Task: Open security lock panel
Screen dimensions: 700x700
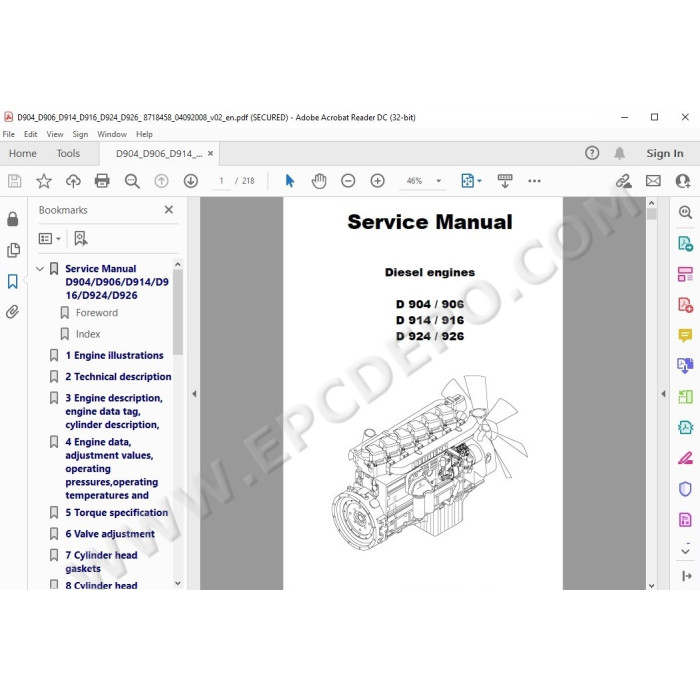Action: (12, 219)
